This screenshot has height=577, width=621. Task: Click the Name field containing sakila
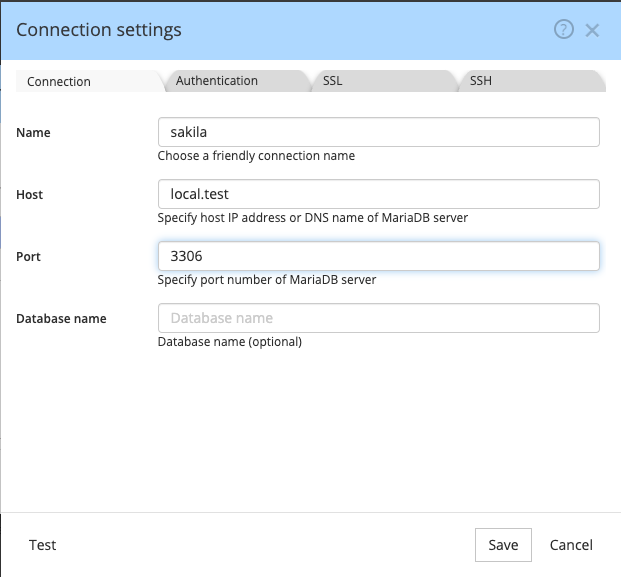[x=379, y=132]
